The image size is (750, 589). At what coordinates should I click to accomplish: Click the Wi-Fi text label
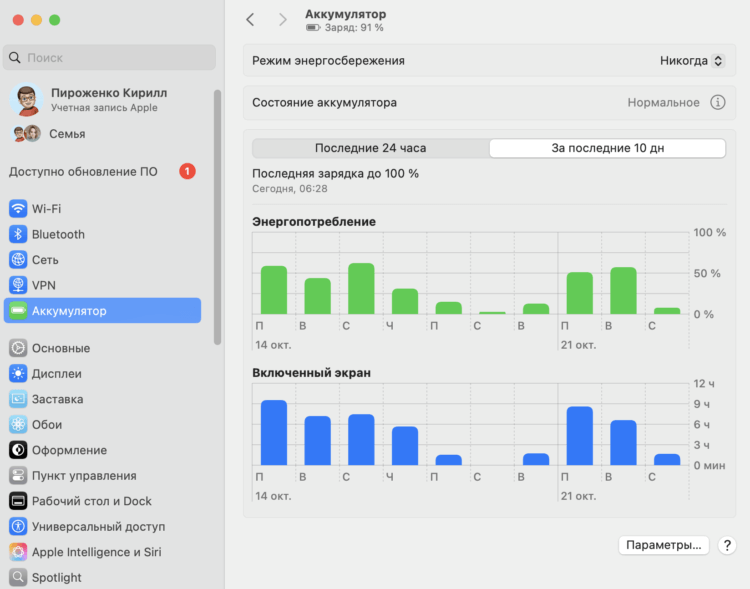tap(46, 209)
